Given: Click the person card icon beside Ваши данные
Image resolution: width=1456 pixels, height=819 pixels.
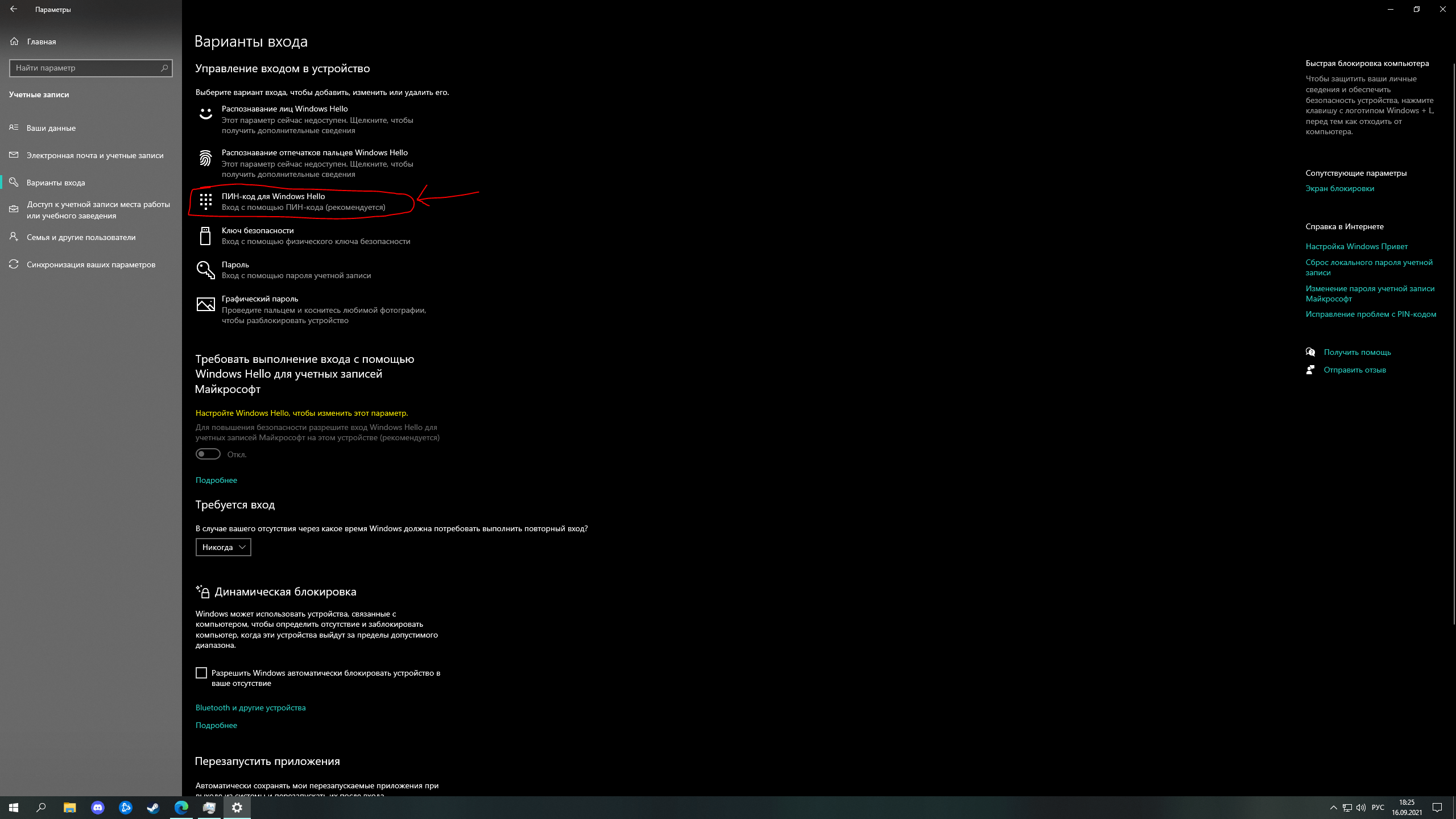Looking at the screenshot, I should point(14,127).
